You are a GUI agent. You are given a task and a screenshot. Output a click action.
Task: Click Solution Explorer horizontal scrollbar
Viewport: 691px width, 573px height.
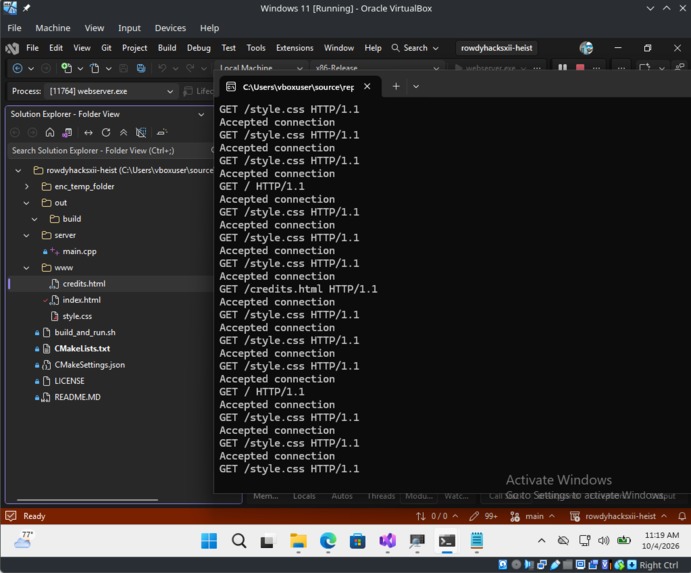pyautogui.click(x=87, y=500)
